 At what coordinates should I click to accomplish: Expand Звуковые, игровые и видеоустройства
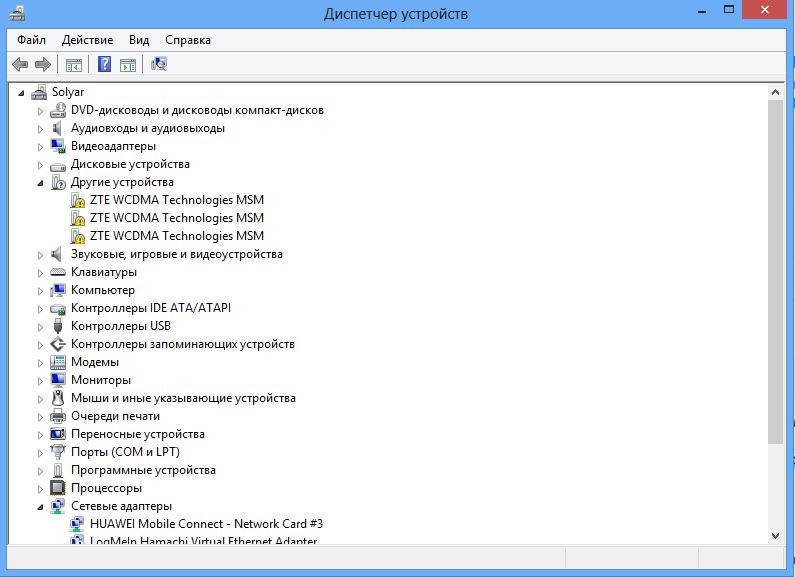(41, 255)
